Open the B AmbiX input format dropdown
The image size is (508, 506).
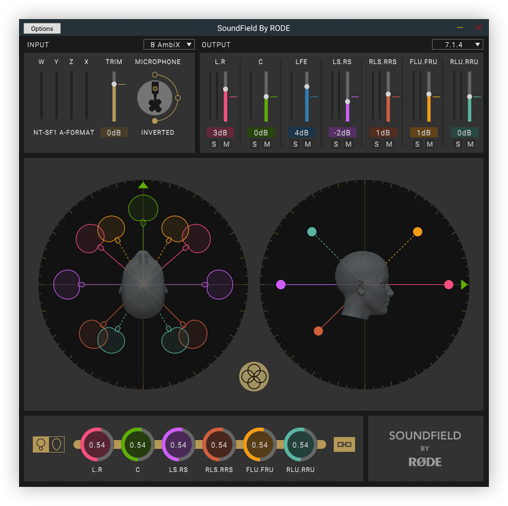click(169, 45)
